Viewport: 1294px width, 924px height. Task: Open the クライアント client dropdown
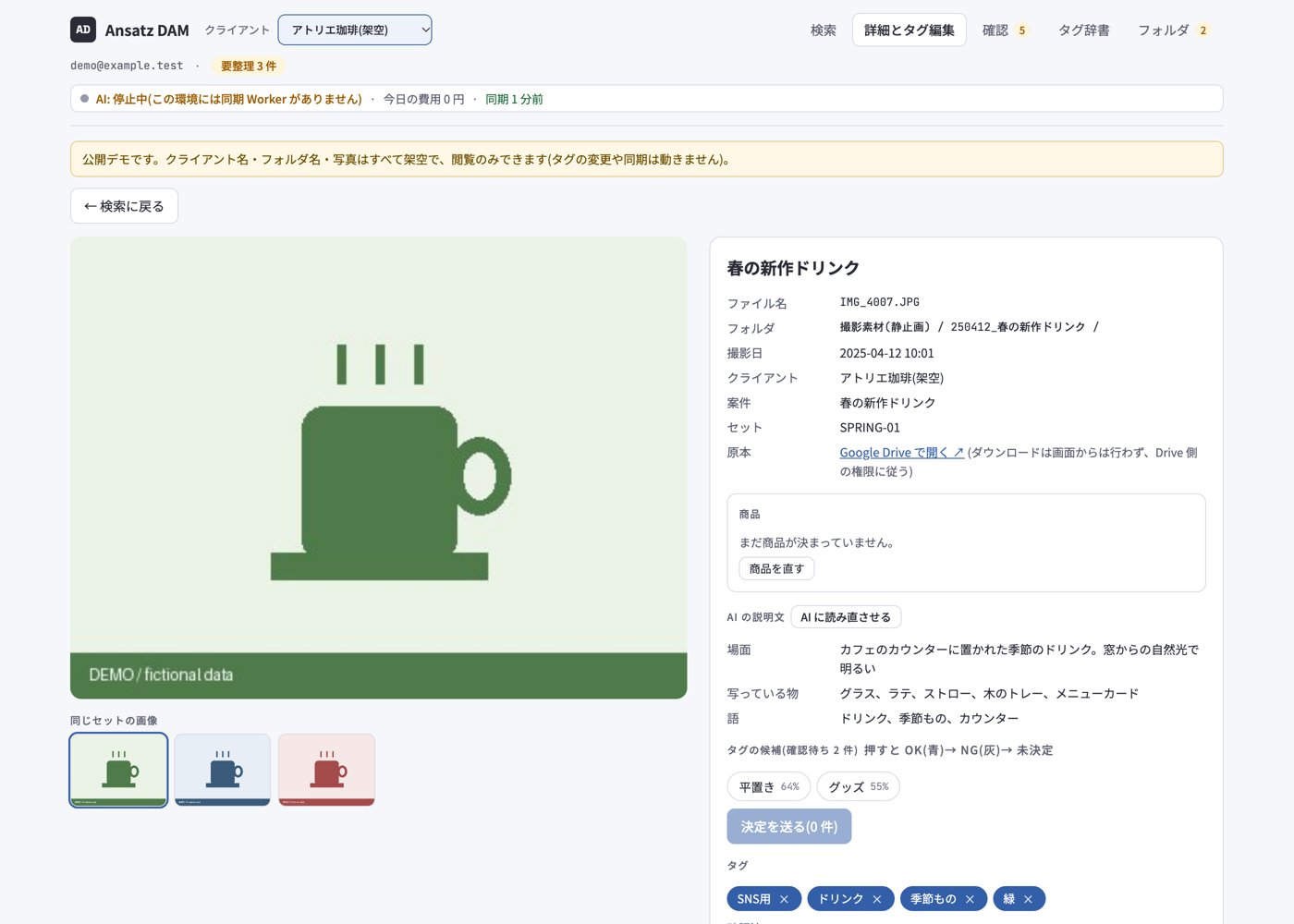(355, 30)
